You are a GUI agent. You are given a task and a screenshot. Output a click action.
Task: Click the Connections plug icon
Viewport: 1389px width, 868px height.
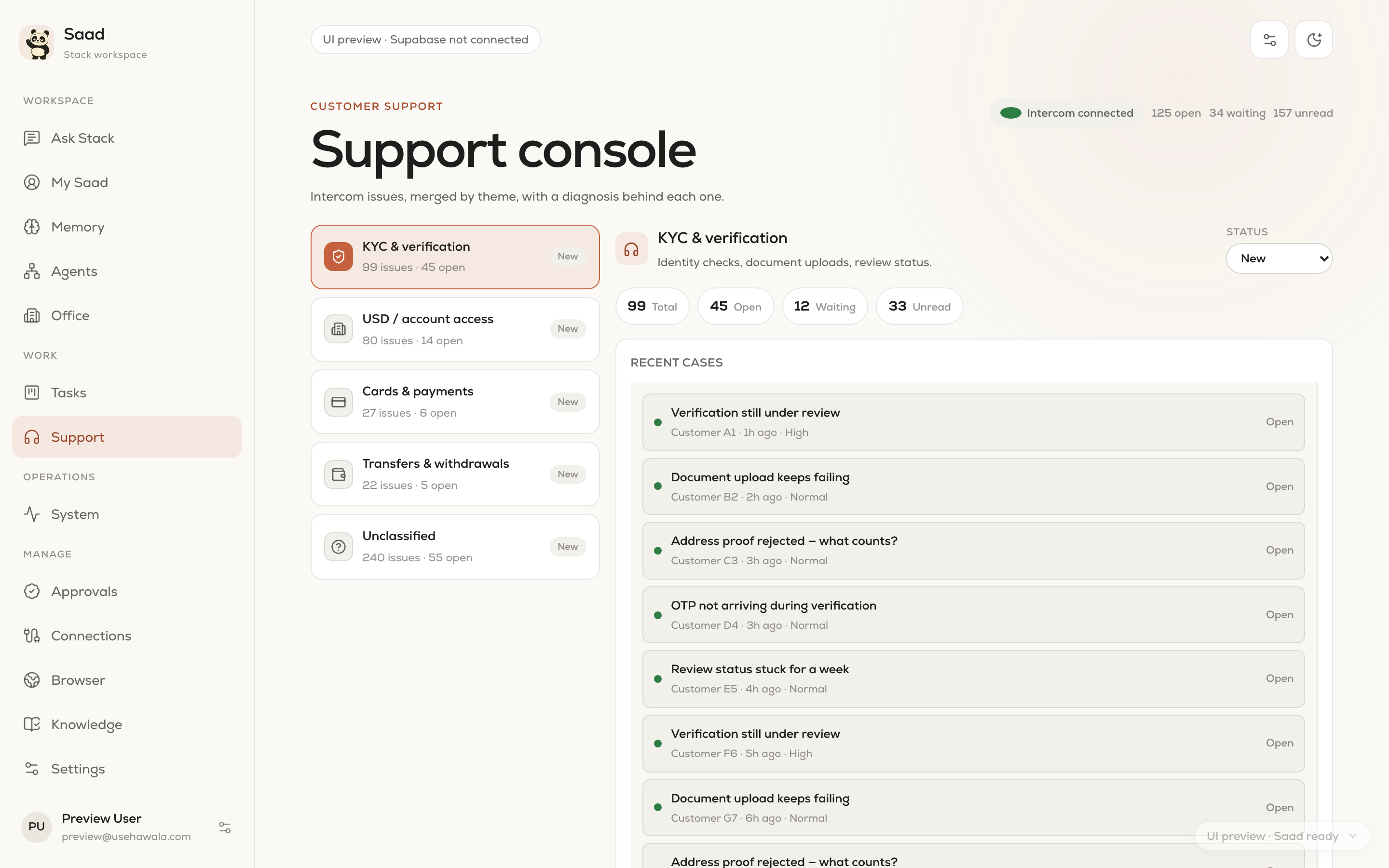(x=31, y=636)
